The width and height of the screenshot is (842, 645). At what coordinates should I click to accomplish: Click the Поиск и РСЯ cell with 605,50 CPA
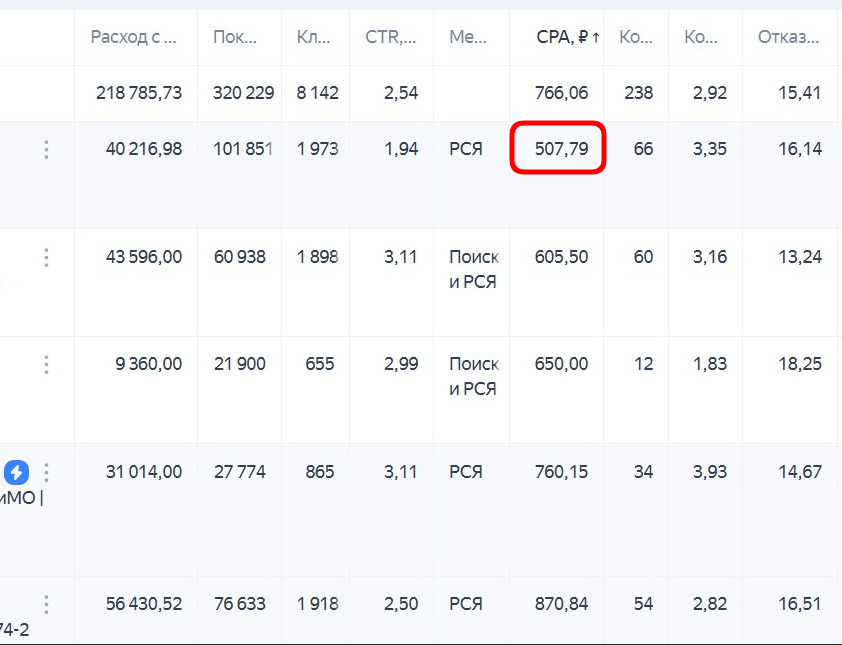[x=474, y=269]
